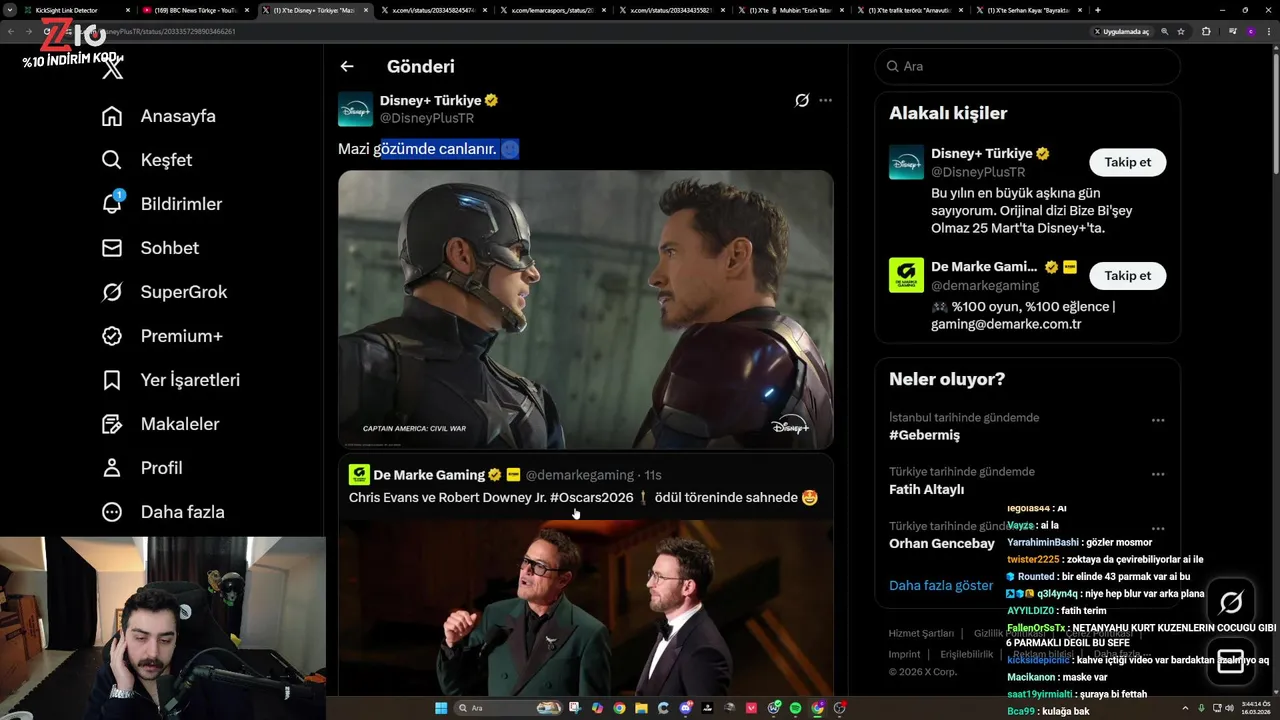Open the Fatih Altaylı trending topic
Image resolution: width=1280 pixels, height=720 pixels.
[x=926, y=489]
